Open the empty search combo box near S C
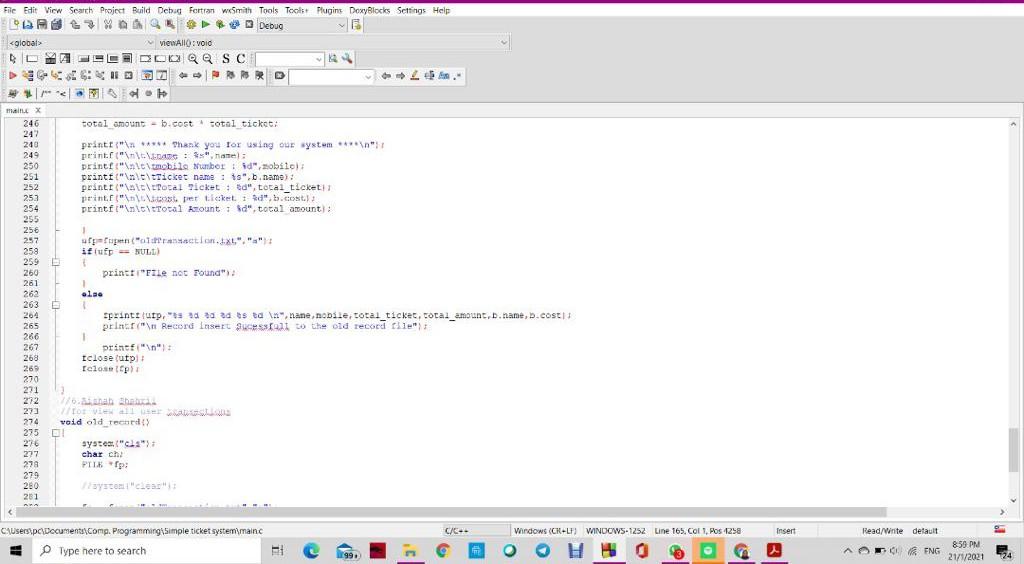Image resolution: width=1024 pixels, height=564 pixels. [x=289, y=59]
